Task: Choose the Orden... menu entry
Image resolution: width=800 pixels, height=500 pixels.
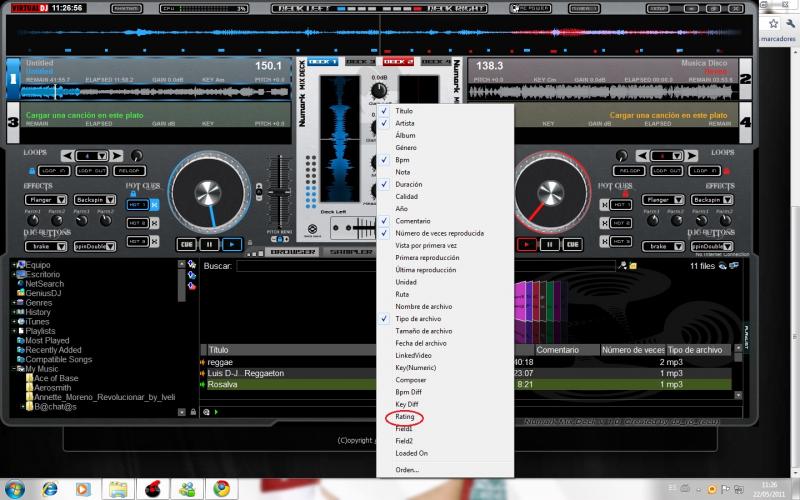Action: pos(407,469)
